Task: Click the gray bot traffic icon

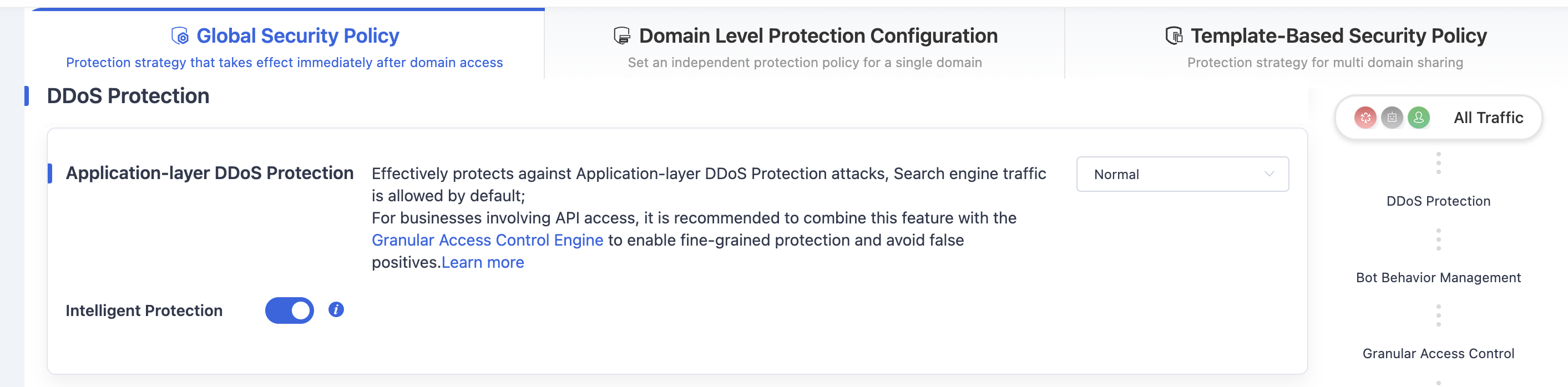Action: [x=1392, y=118]
